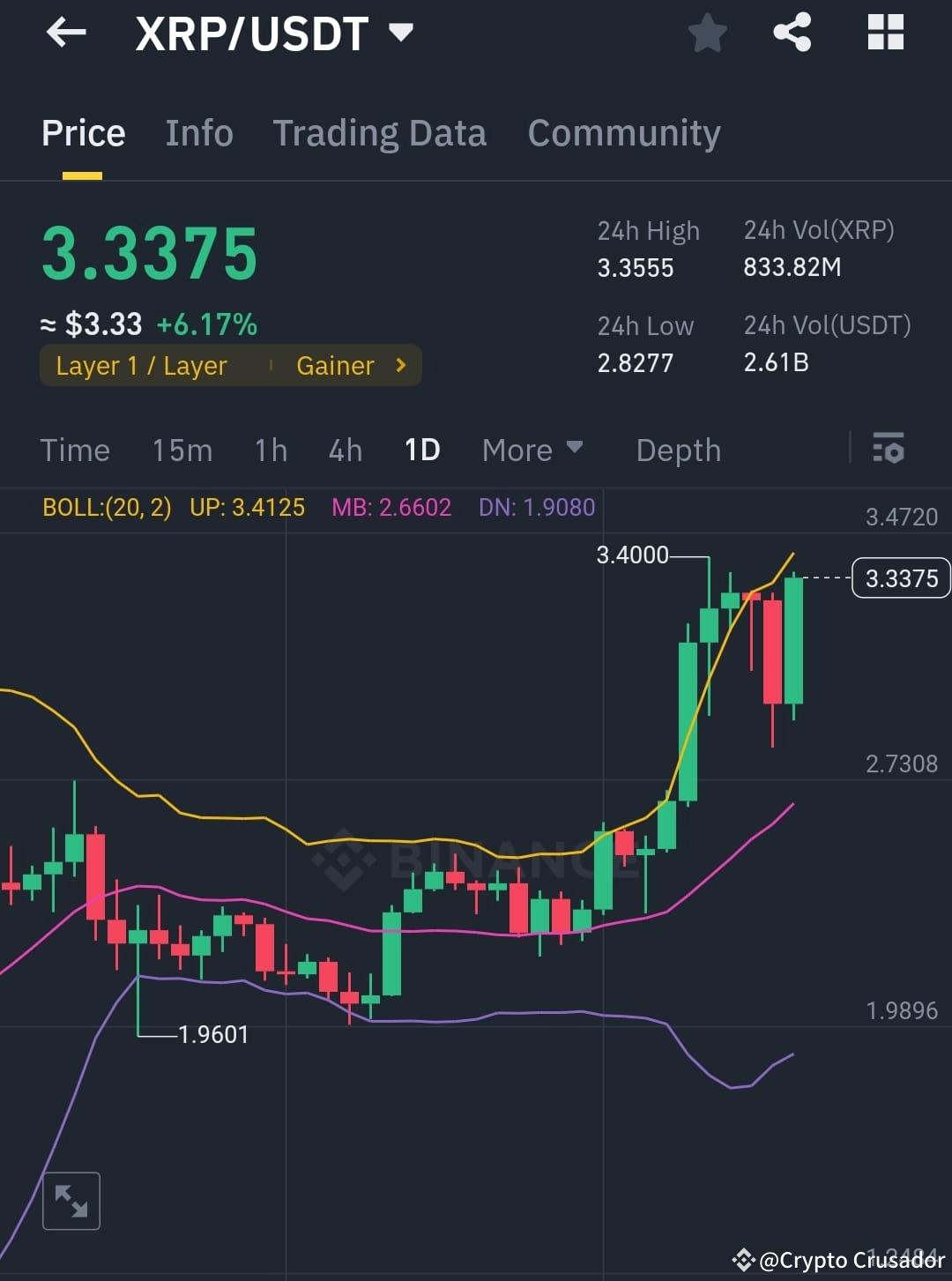Open the share options icon
This screenshot has width=952, height=1281.
point(792,33)
